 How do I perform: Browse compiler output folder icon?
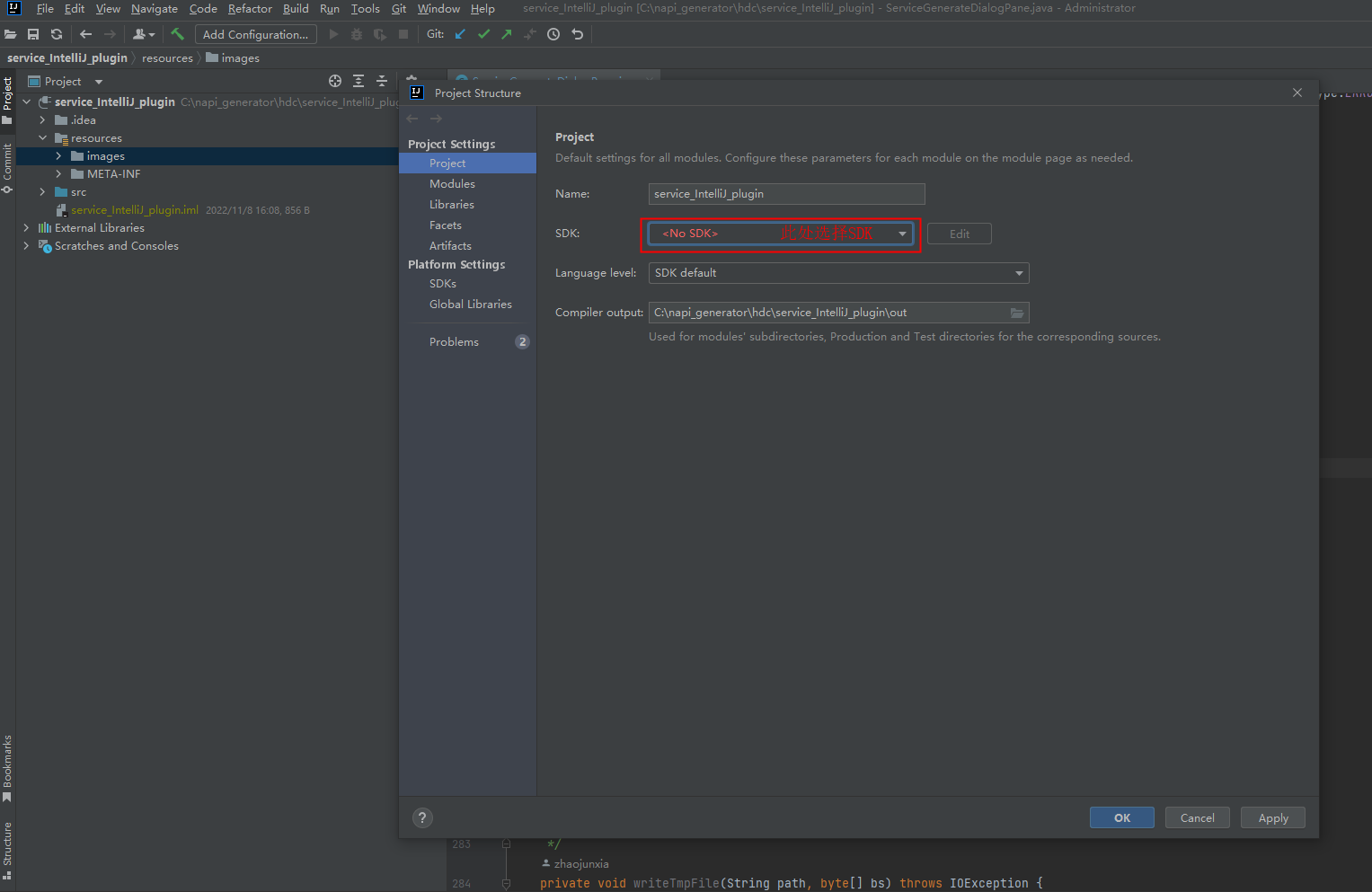(1017, 313)
